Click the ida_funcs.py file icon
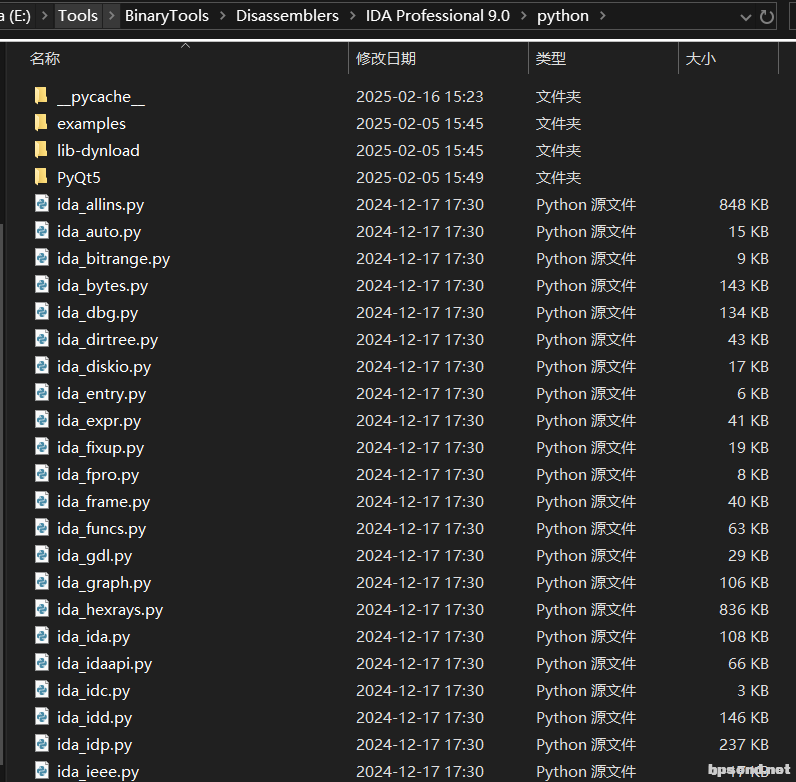This screenshot has width=796, height=782. click(42, 528)
